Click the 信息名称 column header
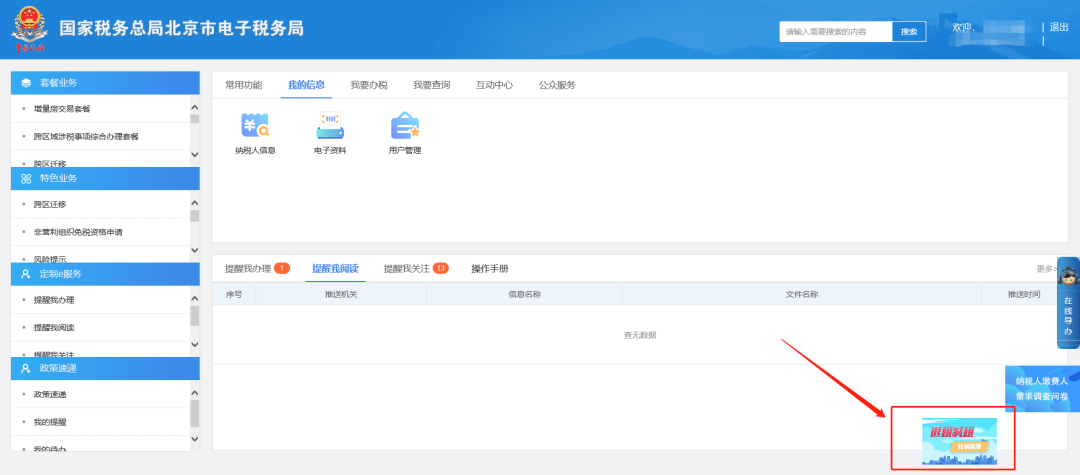 (524, 294)
